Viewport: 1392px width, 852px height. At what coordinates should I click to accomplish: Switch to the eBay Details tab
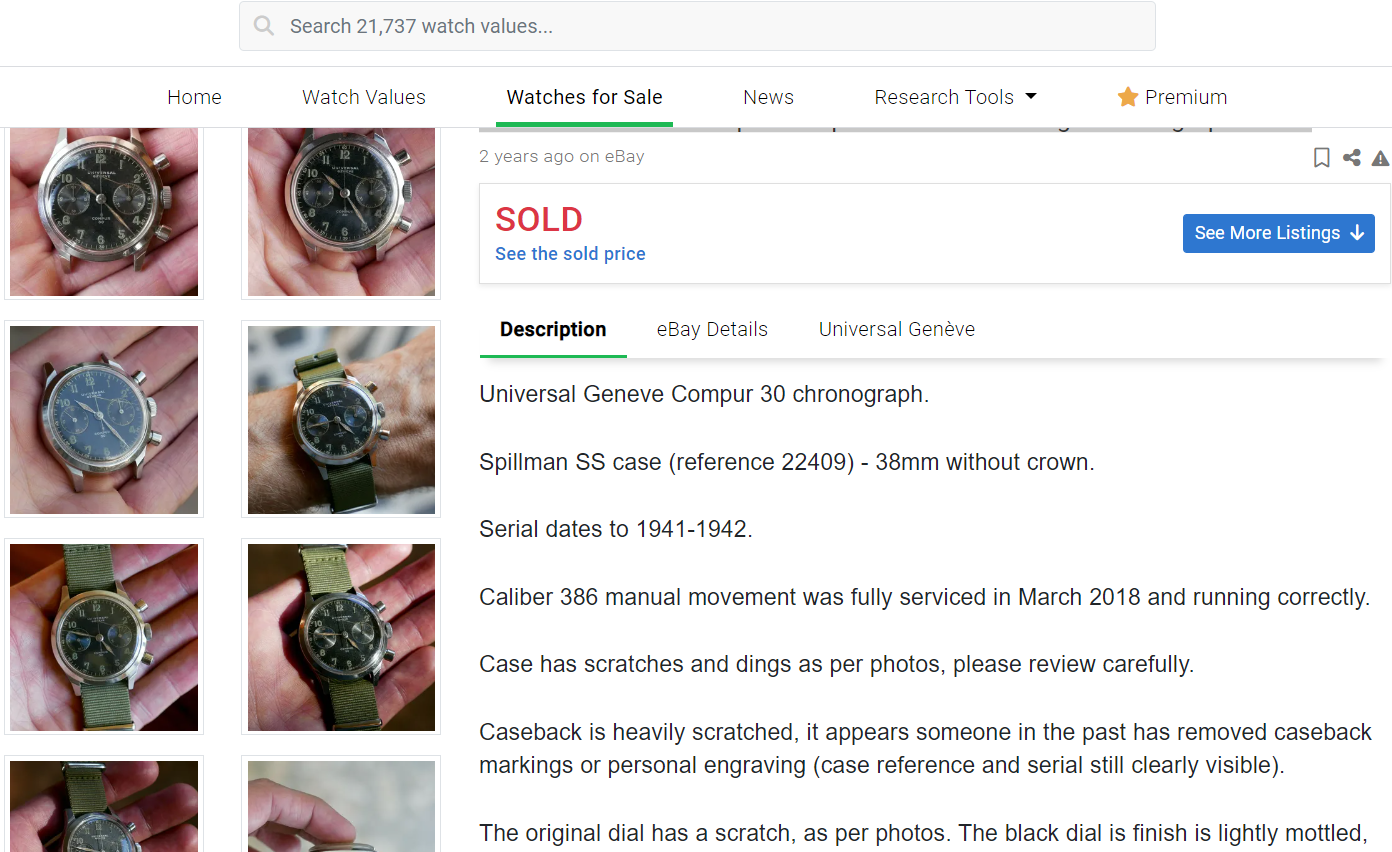pos(712,329)
